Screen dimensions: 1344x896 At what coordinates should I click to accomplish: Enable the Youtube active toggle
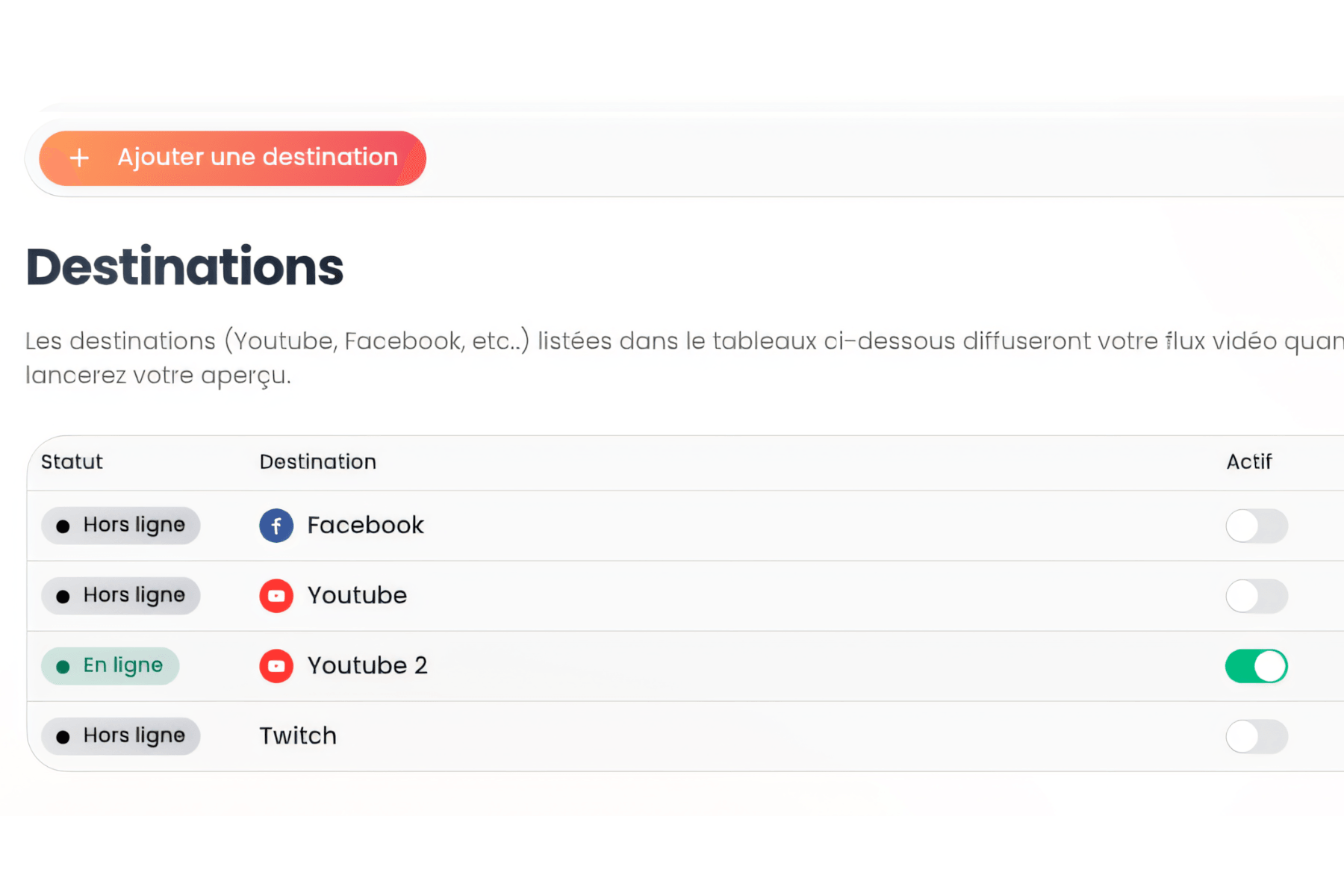(x=1256, y=596)
